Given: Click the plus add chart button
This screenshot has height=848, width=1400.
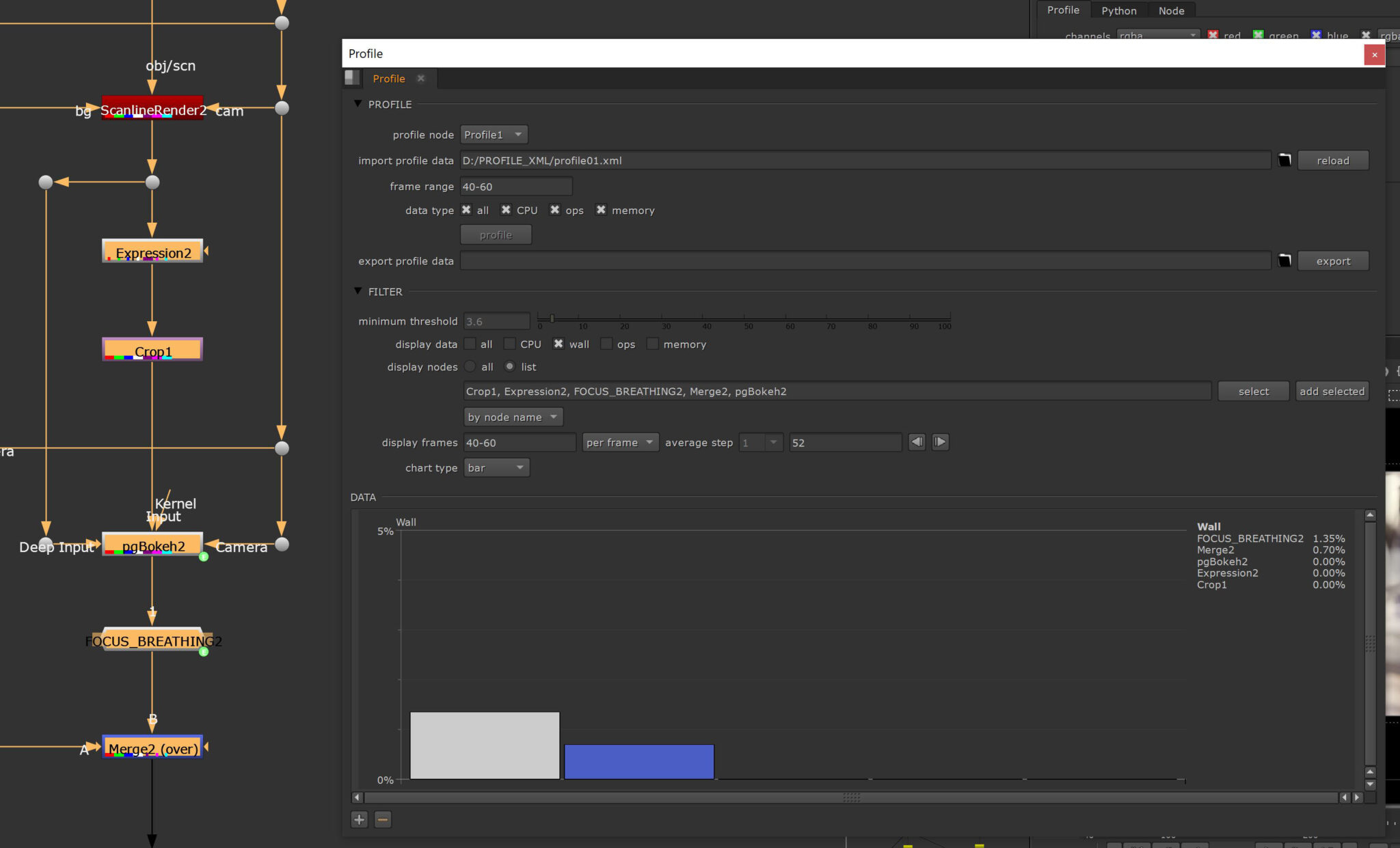Looking at the screenshot, I should pyautogui.click(x=360, y=819).
